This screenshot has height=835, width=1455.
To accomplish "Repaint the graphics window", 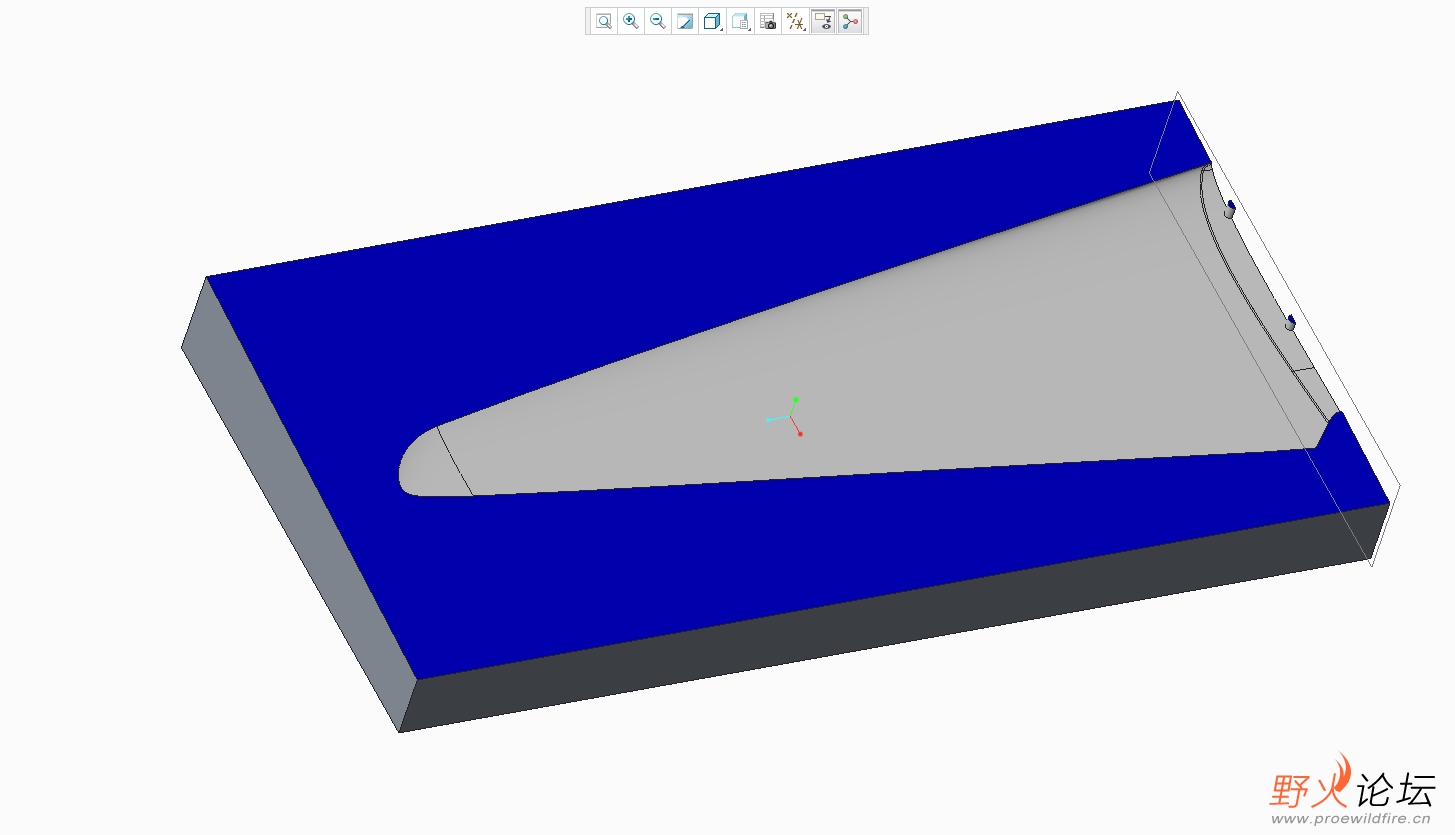I will [x=685, y=21].
